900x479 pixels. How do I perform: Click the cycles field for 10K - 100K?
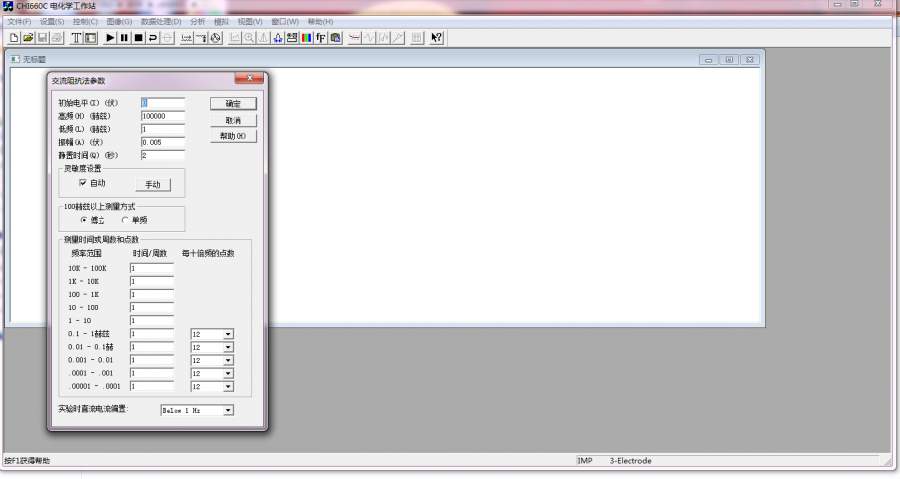pyautogui.click(x=152, y=268)
